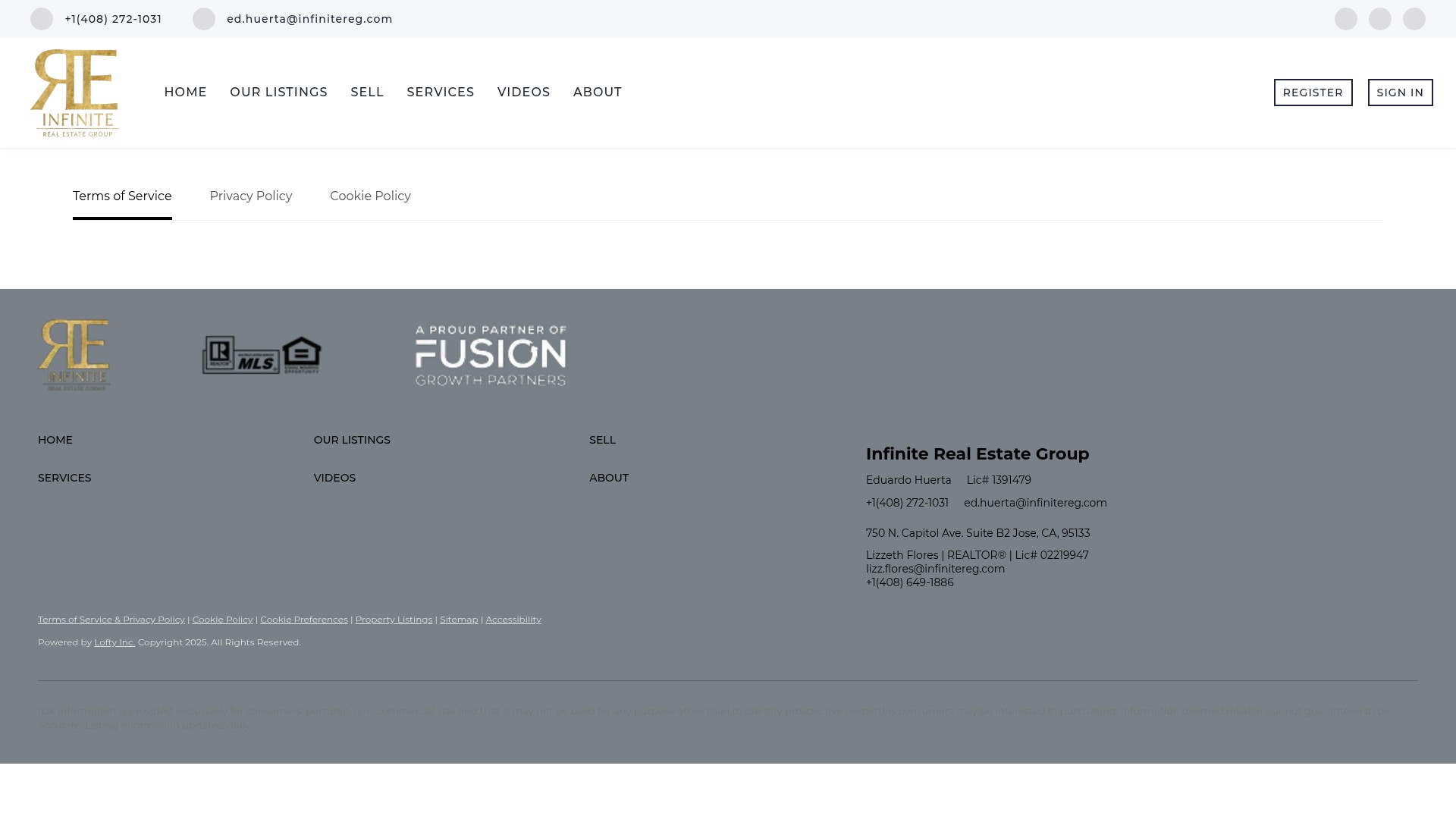Select SELL in the top navigation

click(367, 93)
